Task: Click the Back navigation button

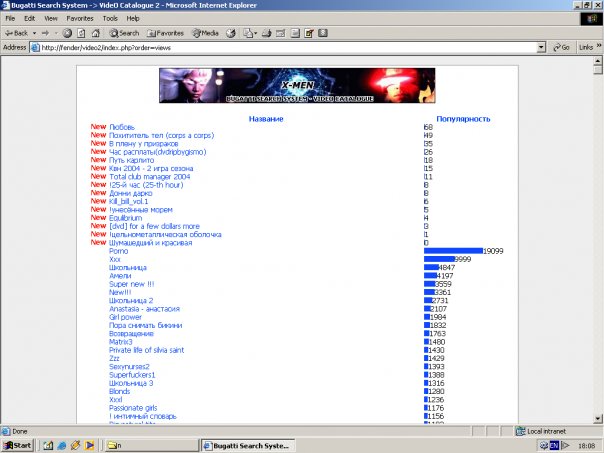Action: tap(20, 32)
